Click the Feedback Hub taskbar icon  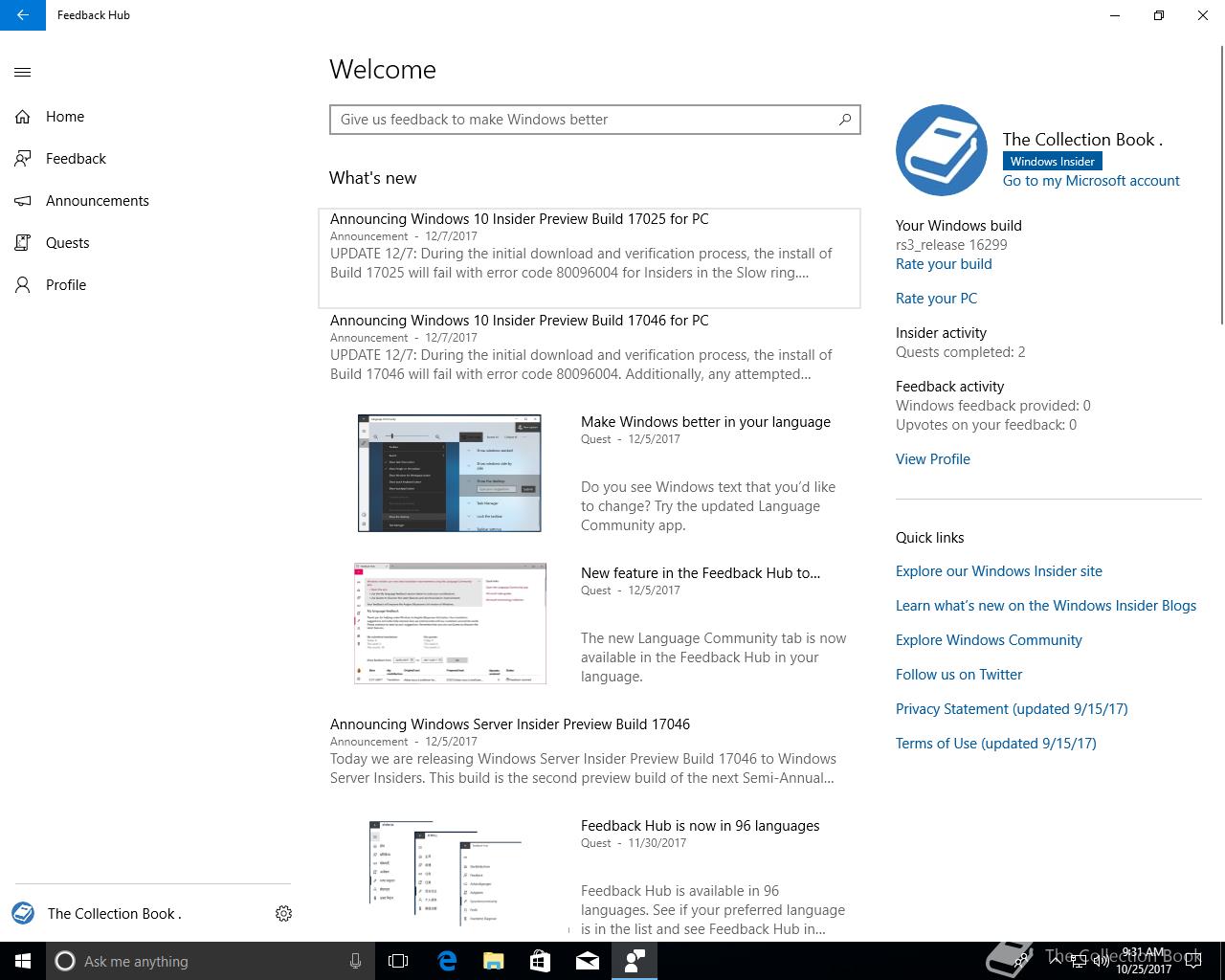(635, 961)
